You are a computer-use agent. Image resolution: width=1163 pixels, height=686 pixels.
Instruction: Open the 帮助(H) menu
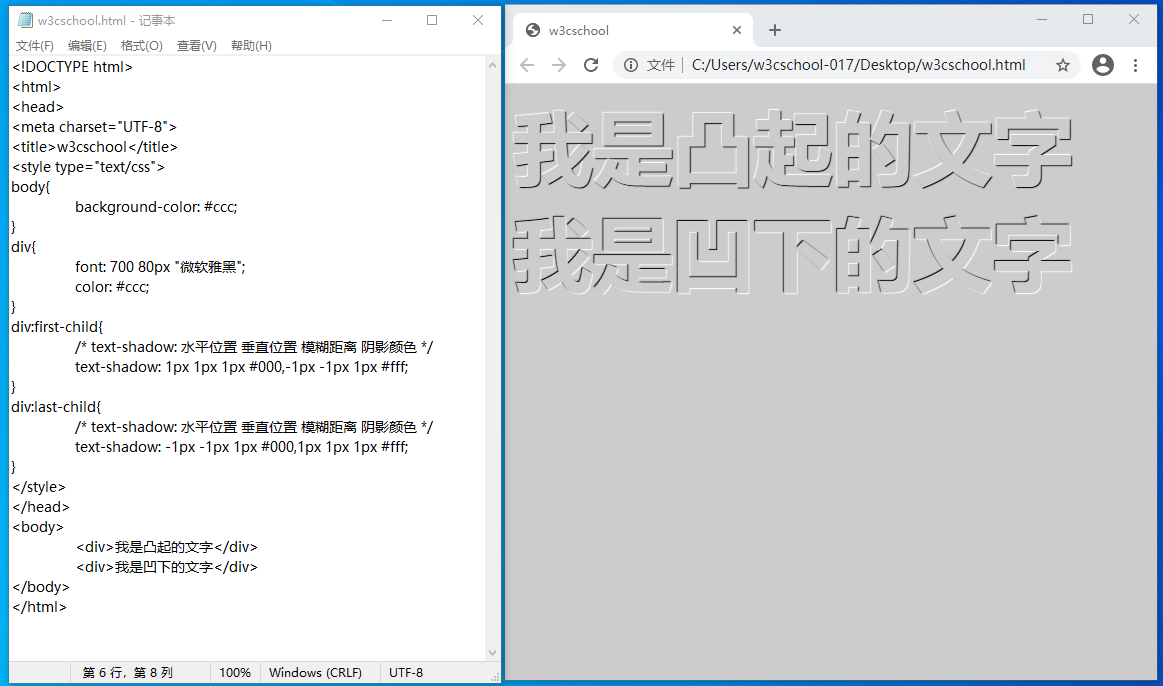pyautogui.click(x=251, y=46)
